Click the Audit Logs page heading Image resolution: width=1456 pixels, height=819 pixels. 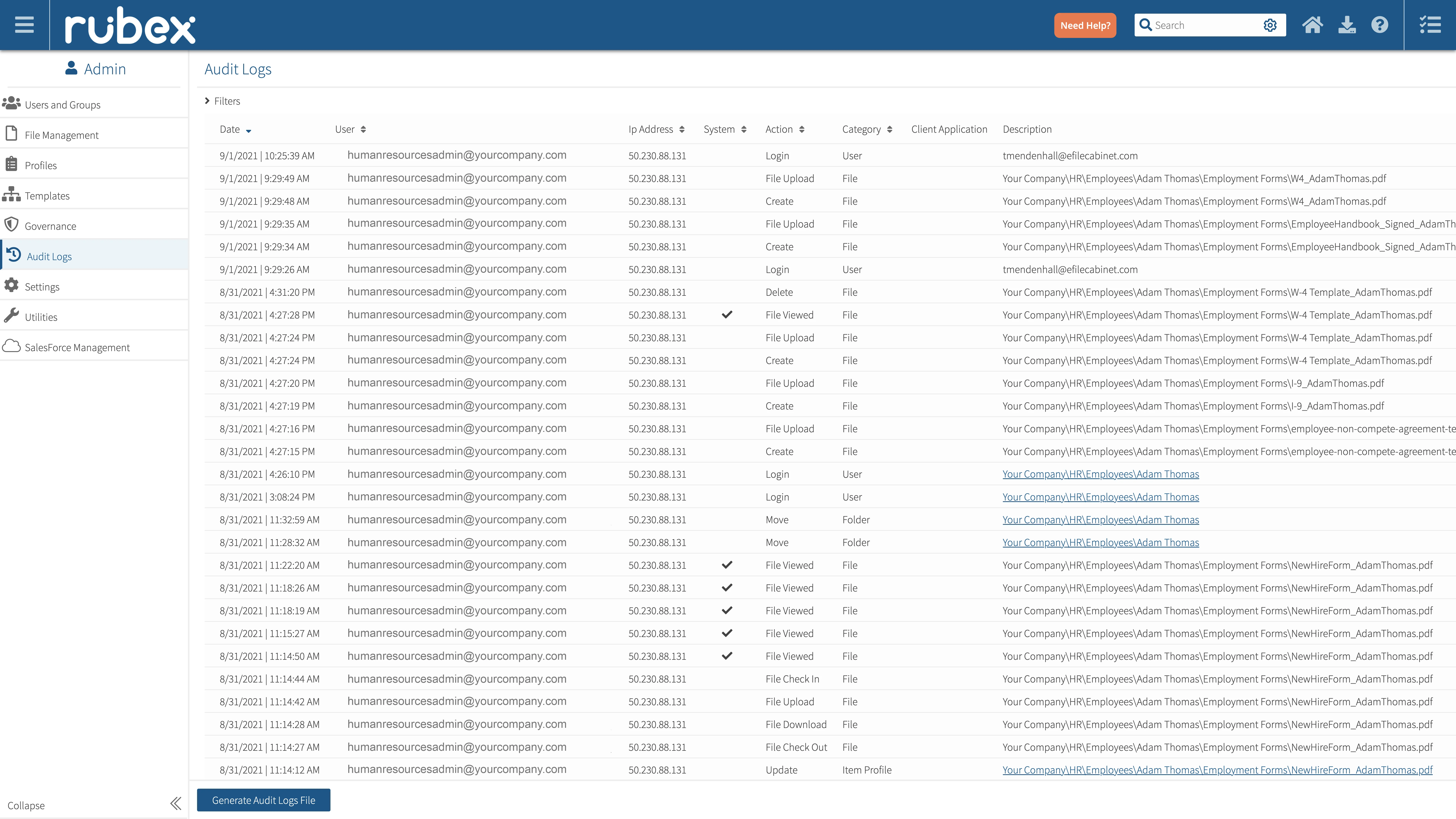238,69
